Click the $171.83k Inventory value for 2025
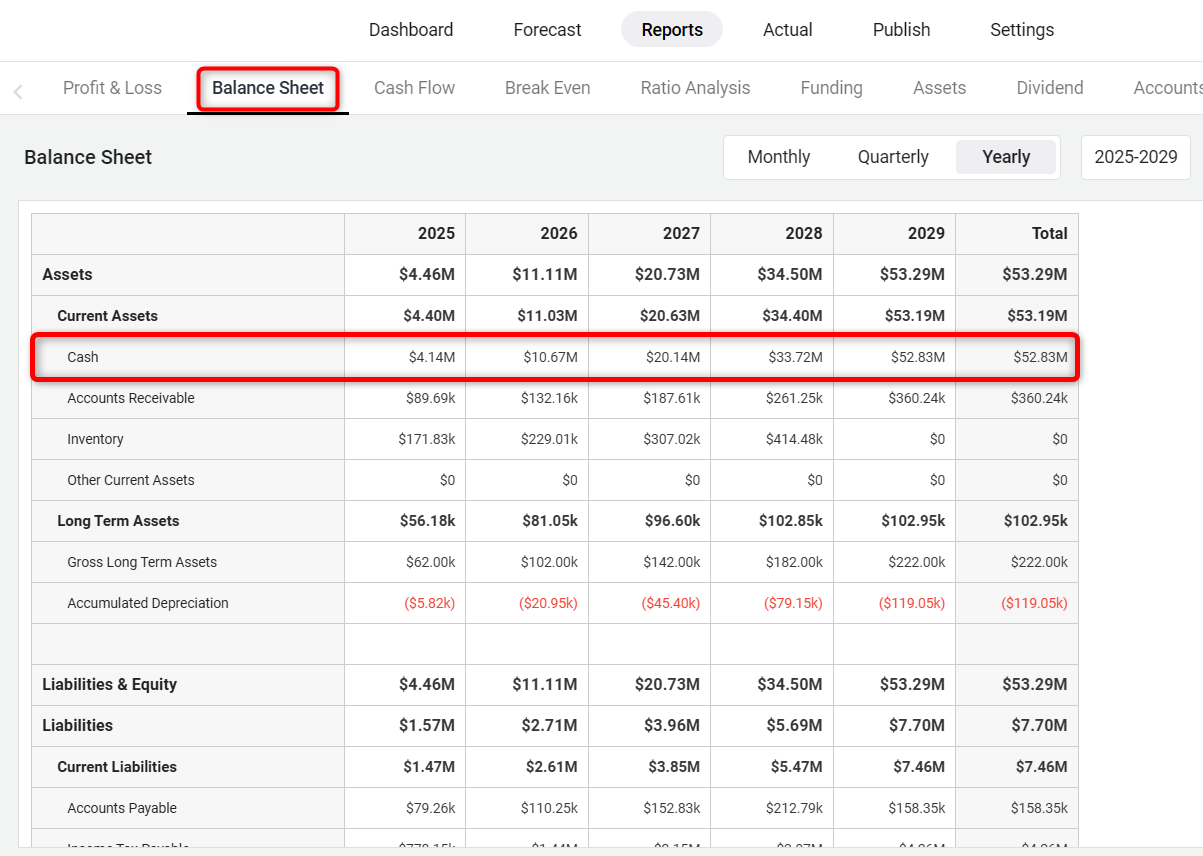This screenshot has width=1203, height=856. click(426, 439)
